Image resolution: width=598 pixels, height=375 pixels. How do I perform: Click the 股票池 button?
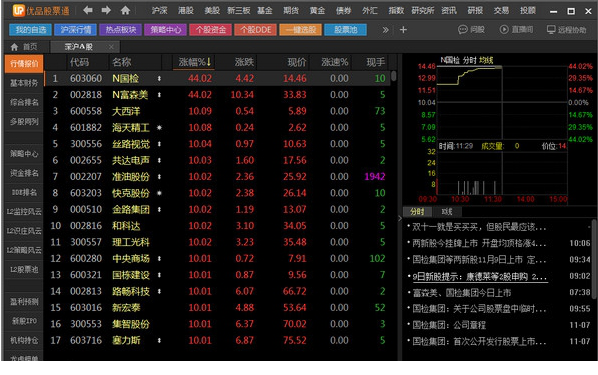(x=346, y=29)
